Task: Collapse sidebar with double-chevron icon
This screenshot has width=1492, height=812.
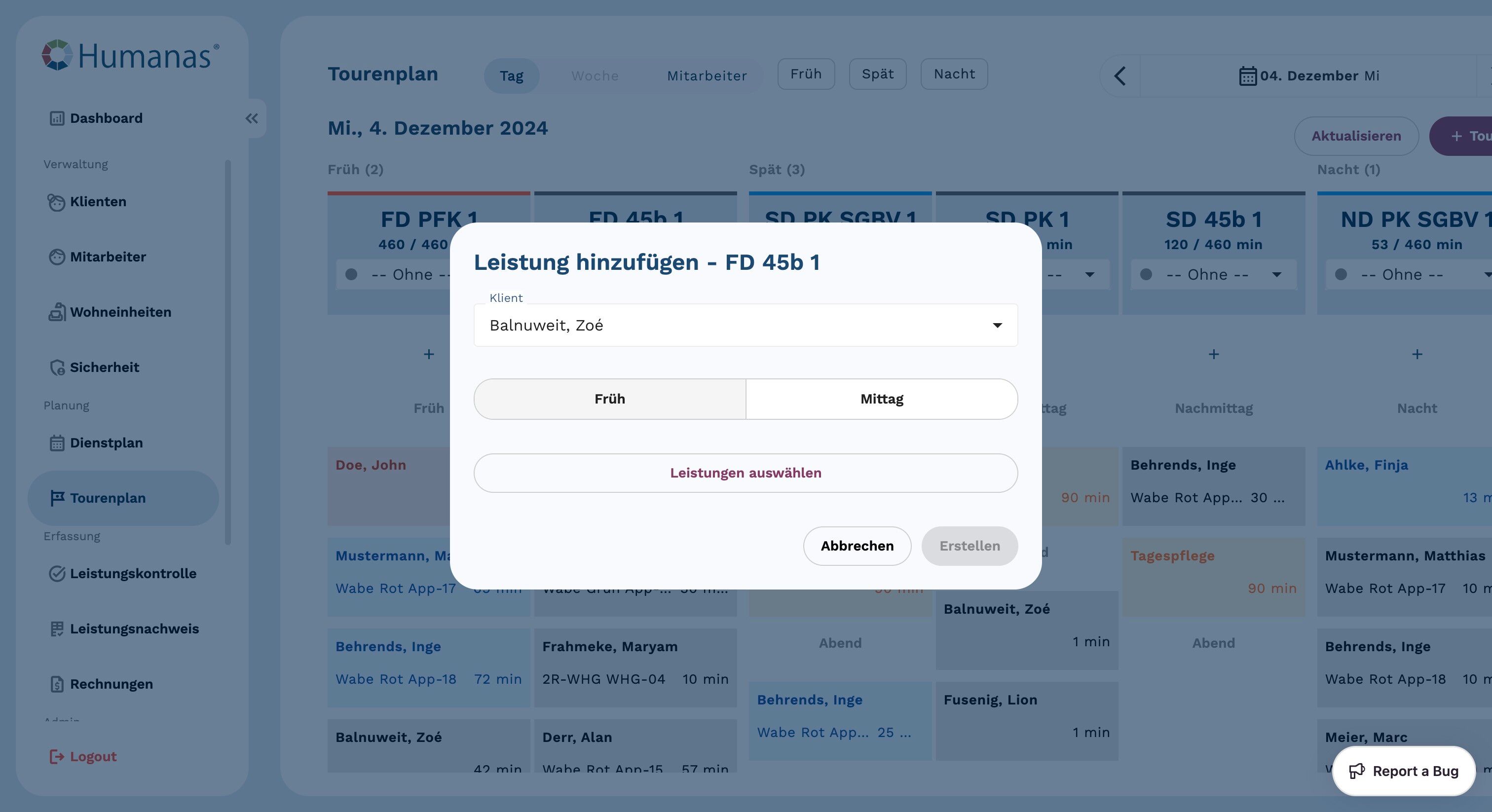Action: (x=251, y=119)
